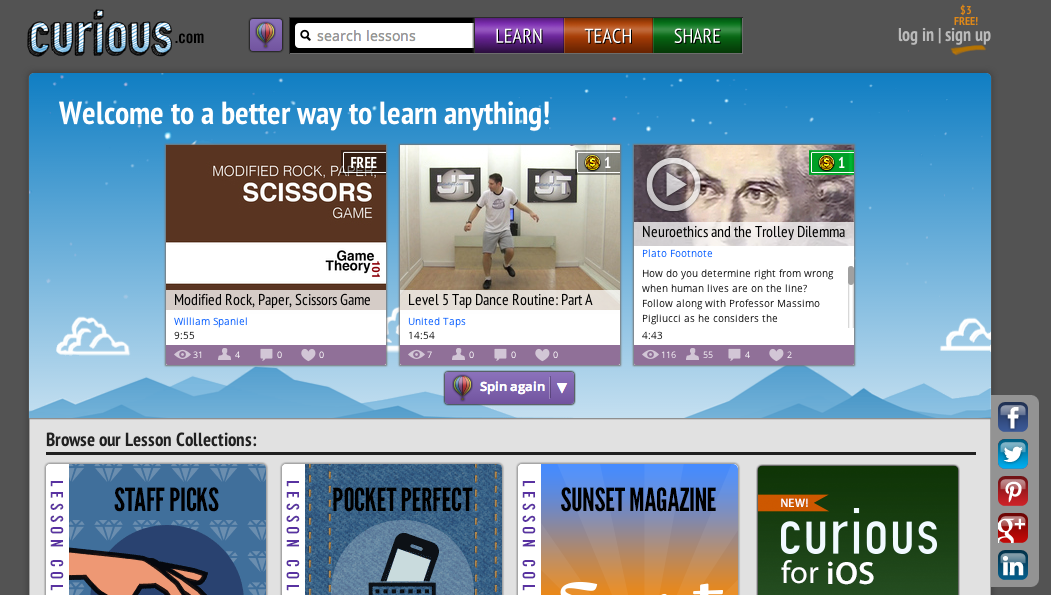The width and height of the screenshot is (1051, 595).
Task: Play the Neuroethics lesson video
Action: coord(673,184)
